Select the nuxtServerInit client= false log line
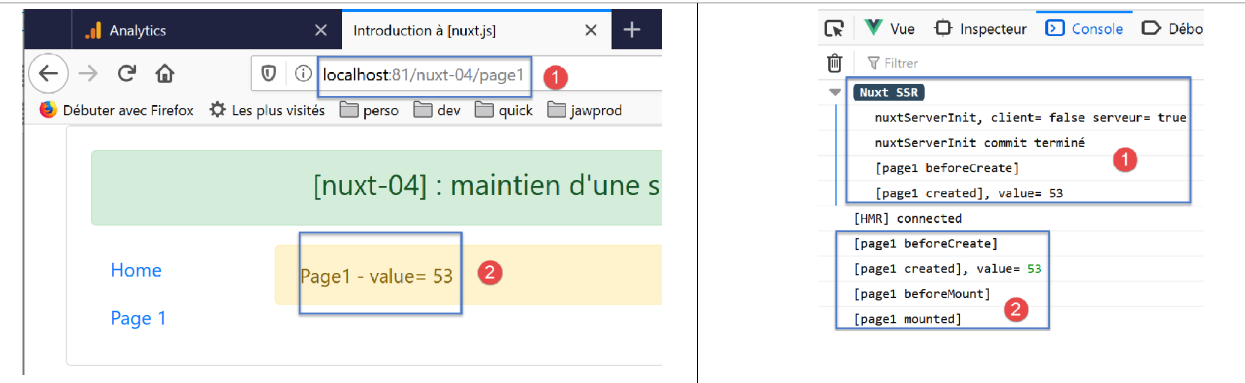This screenshot has width=1245, height=383. tap(1030, 118)
